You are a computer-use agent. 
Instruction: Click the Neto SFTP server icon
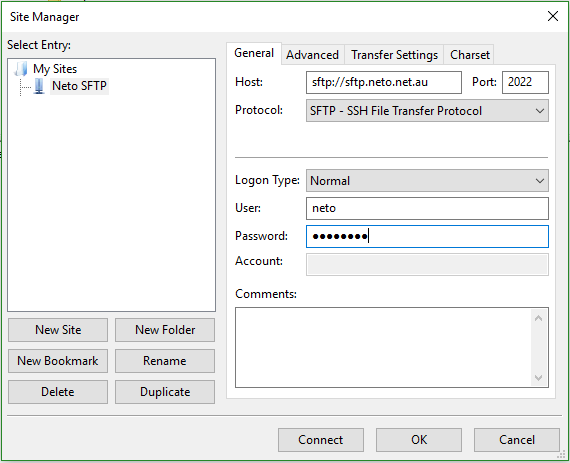pos(39,86)
